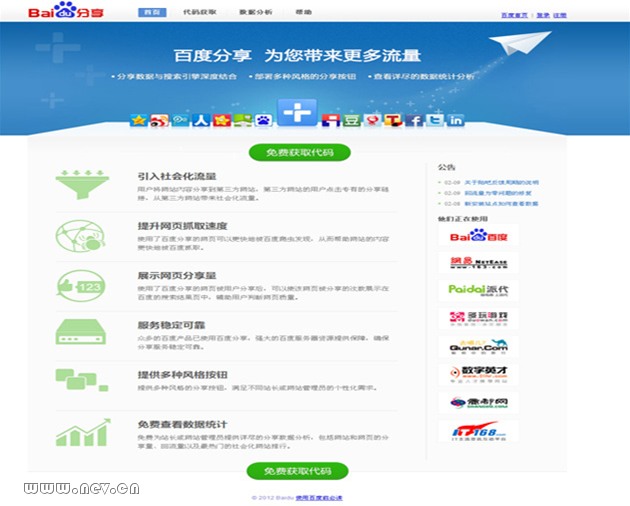Click the orange T share icon
The height and width of the screenshot is (506, 630).
393,120
